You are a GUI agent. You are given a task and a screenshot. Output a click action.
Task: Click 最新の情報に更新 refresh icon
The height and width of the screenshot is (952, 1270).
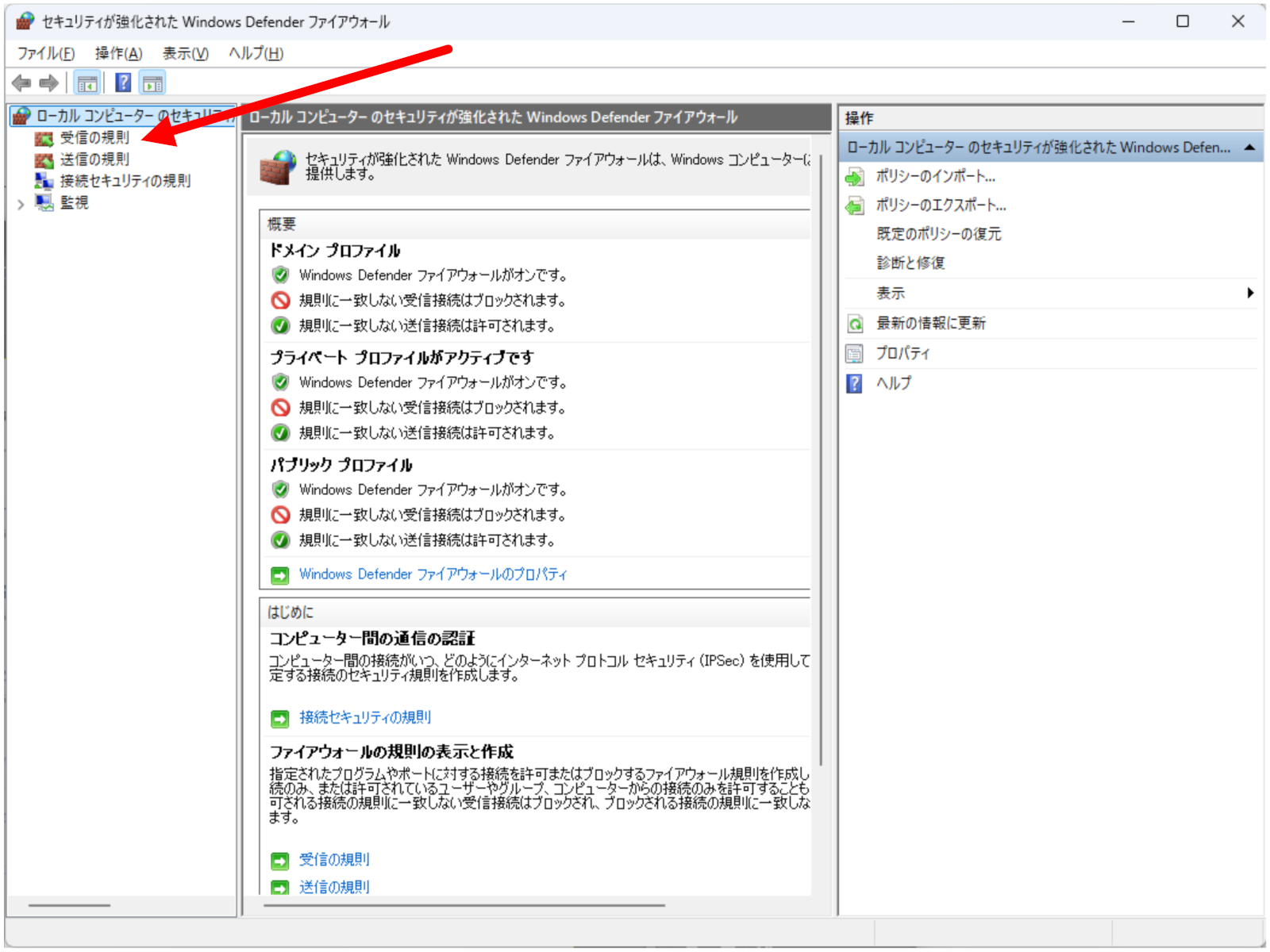(855, 324)
